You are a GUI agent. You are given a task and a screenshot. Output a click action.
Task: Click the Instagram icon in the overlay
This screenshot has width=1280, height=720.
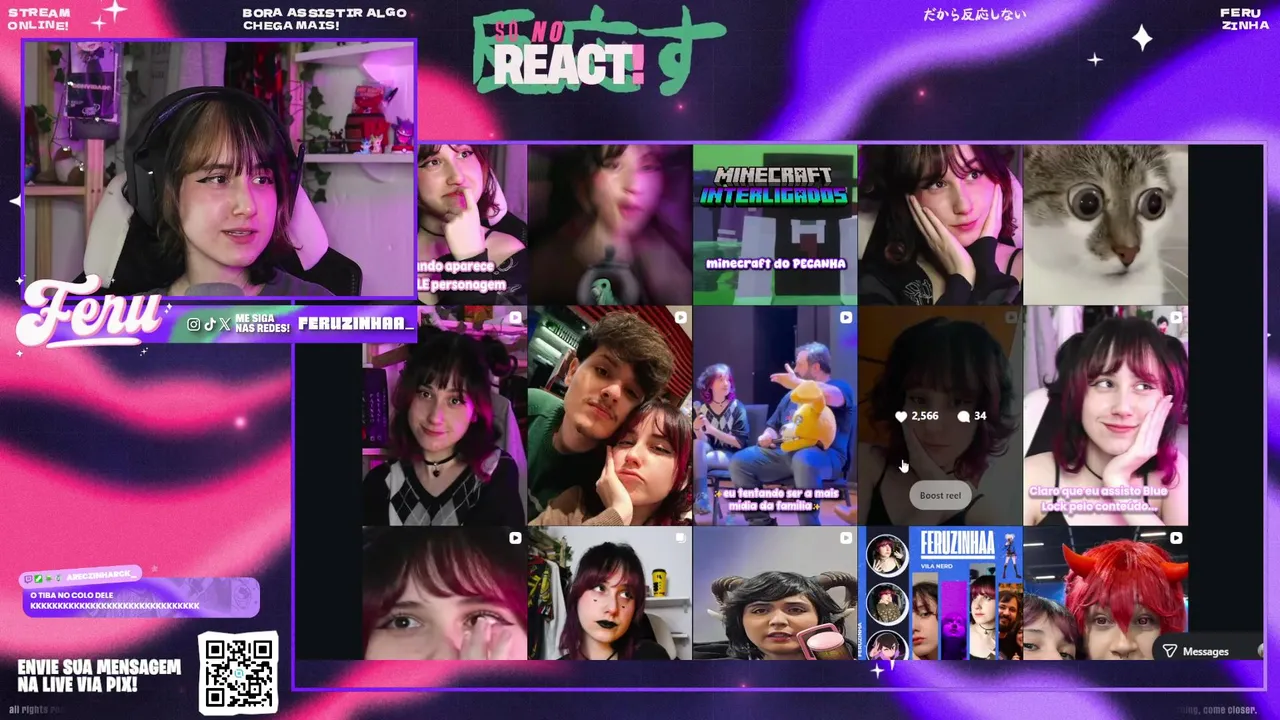tap(194, 324)
